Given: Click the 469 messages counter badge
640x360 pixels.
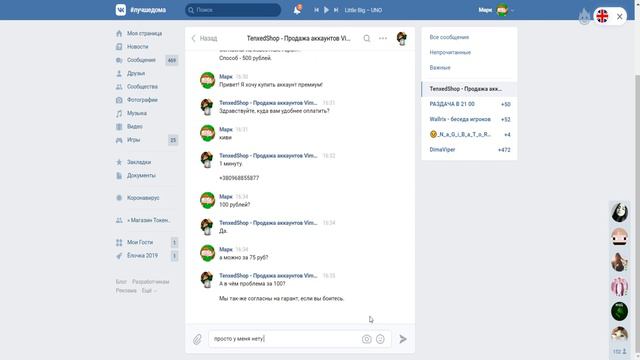Looking at the screenshot, I should point(172,60).
